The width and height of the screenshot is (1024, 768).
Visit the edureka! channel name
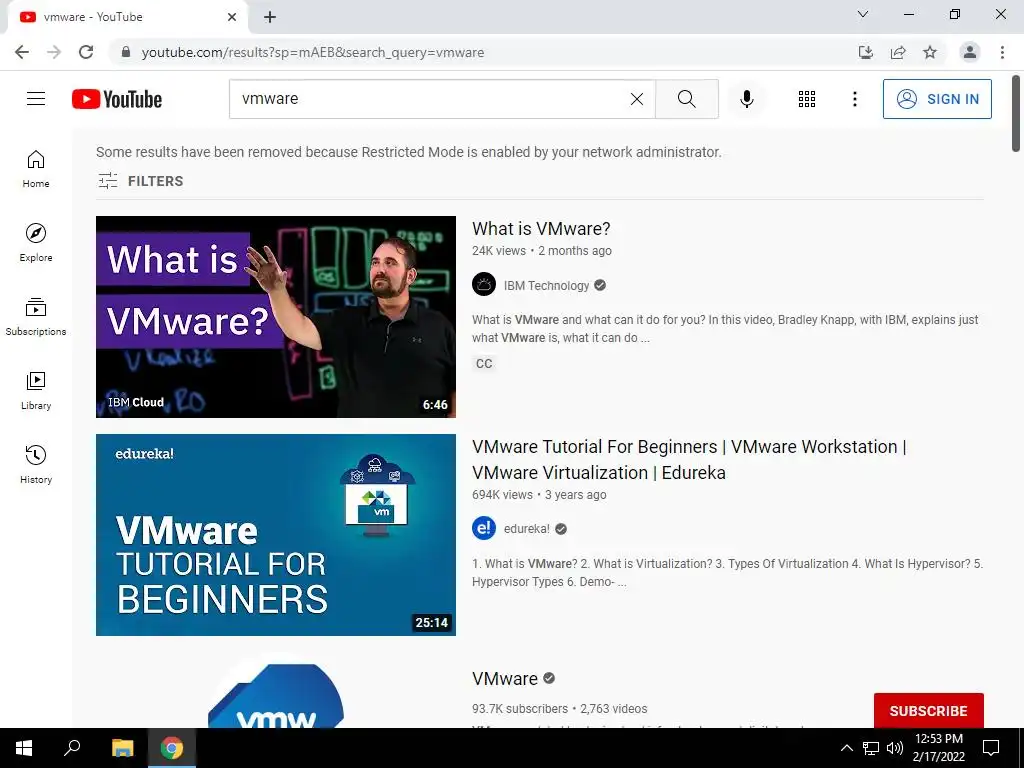pyautogui.click(x=526, y=529)
